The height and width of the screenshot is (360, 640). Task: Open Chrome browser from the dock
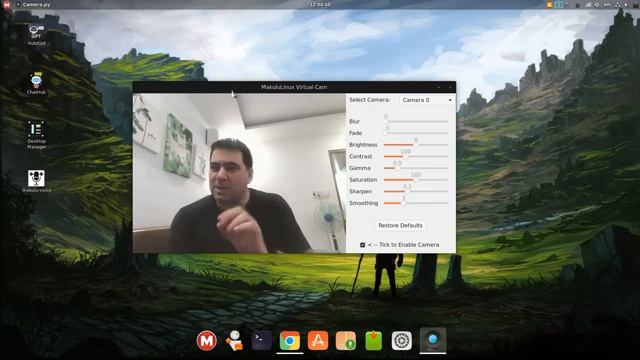click(290, 340)
